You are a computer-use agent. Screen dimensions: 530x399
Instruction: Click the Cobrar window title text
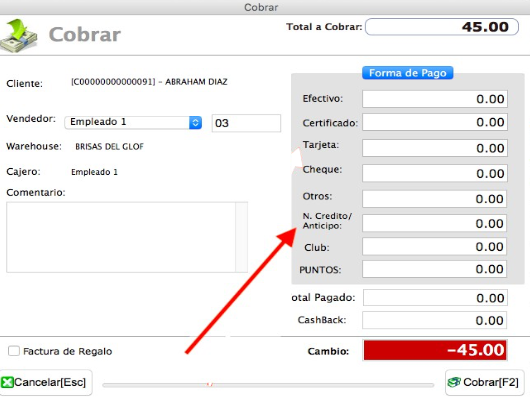pyautogui.click(x=261, y=7)
